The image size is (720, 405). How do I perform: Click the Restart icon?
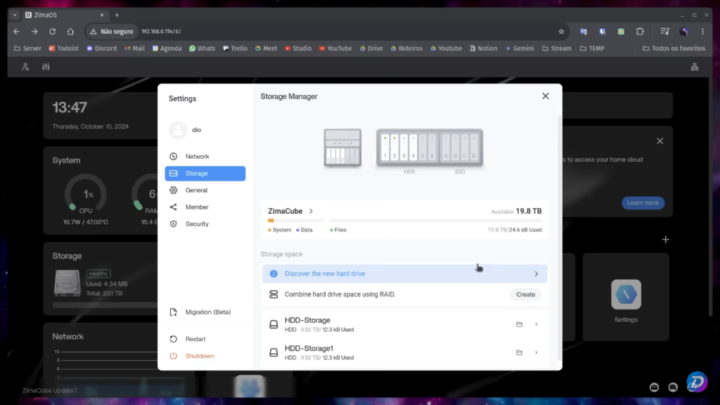click(x=174, y=339)
